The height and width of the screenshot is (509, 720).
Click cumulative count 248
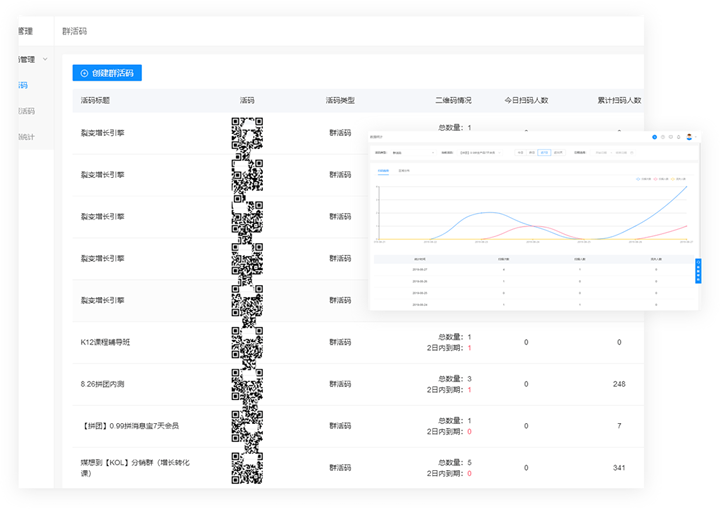pyautogui.click(x=619, y=384)
